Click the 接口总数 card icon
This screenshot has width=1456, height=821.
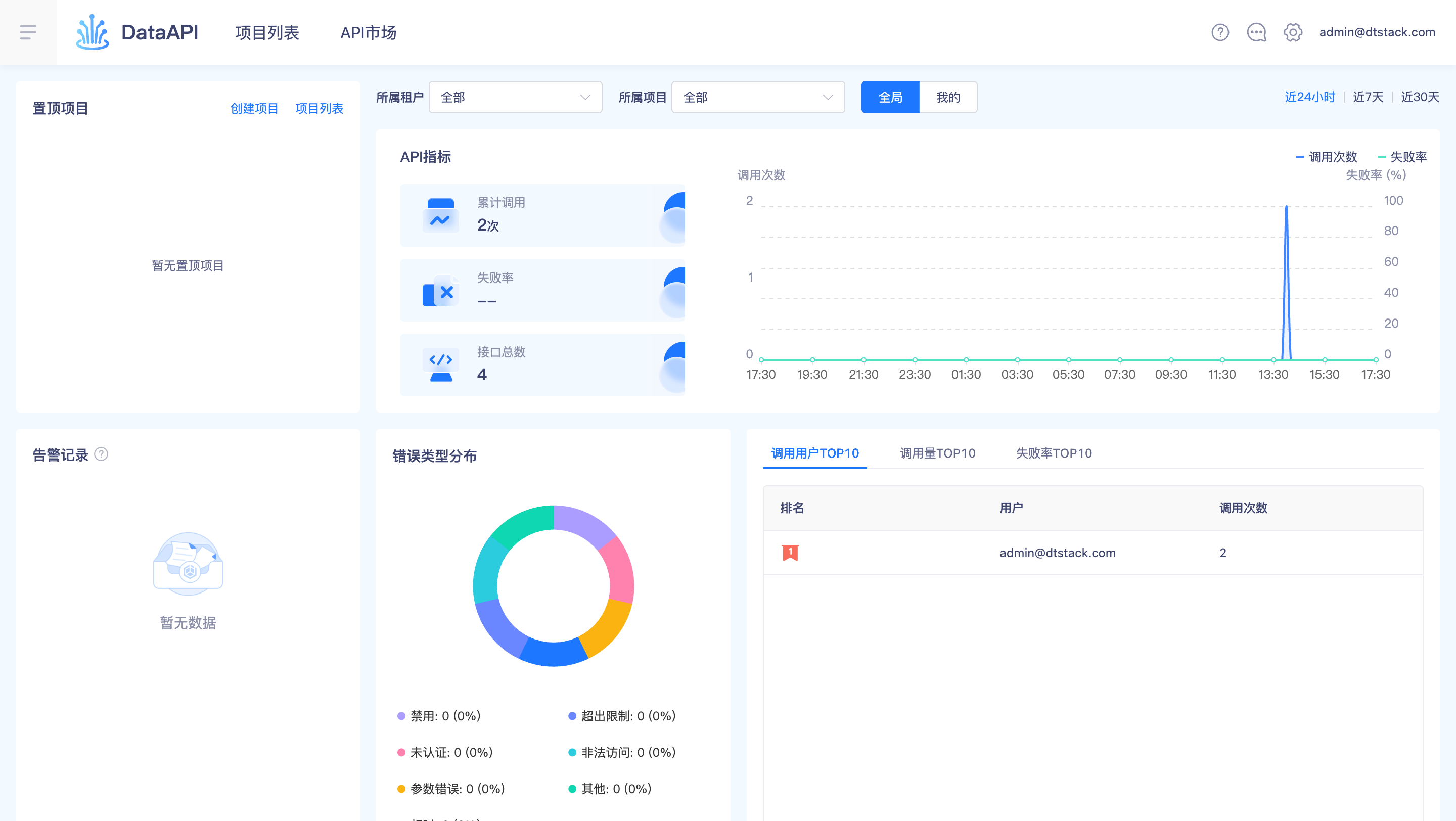[x=440, y=364]
